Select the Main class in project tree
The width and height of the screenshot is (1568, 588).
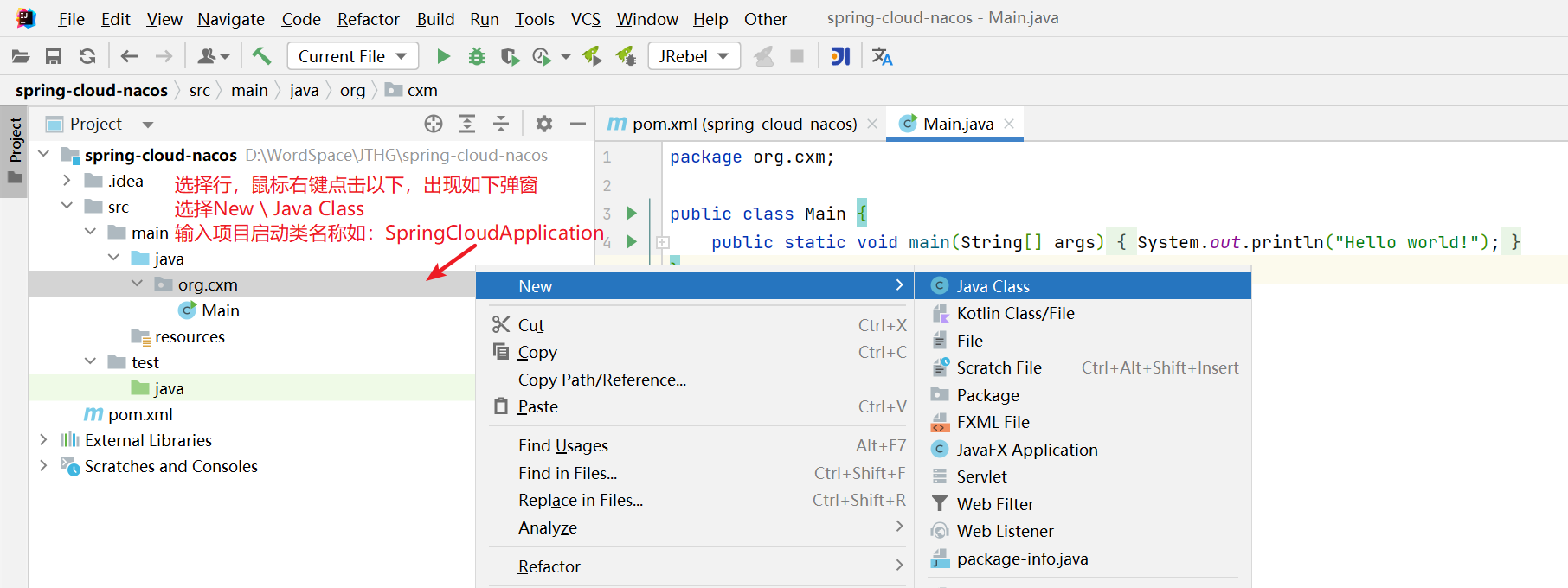tap(220, 310)
